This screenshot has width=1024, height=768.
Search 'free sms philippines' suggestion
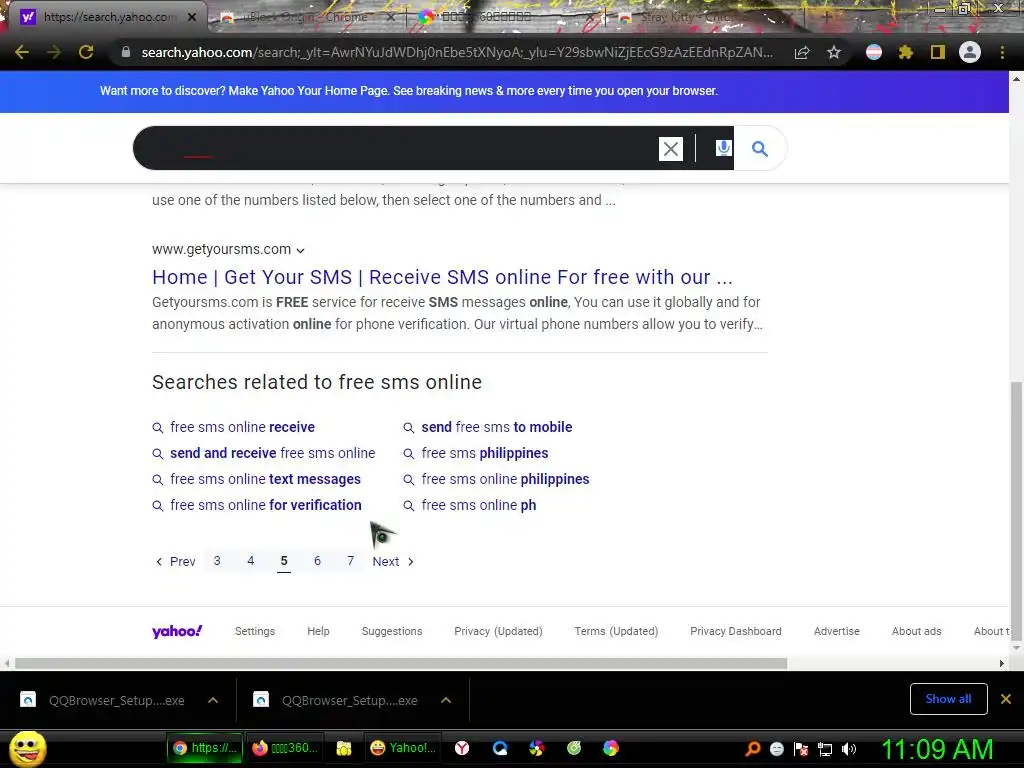[x=485, y=453]
